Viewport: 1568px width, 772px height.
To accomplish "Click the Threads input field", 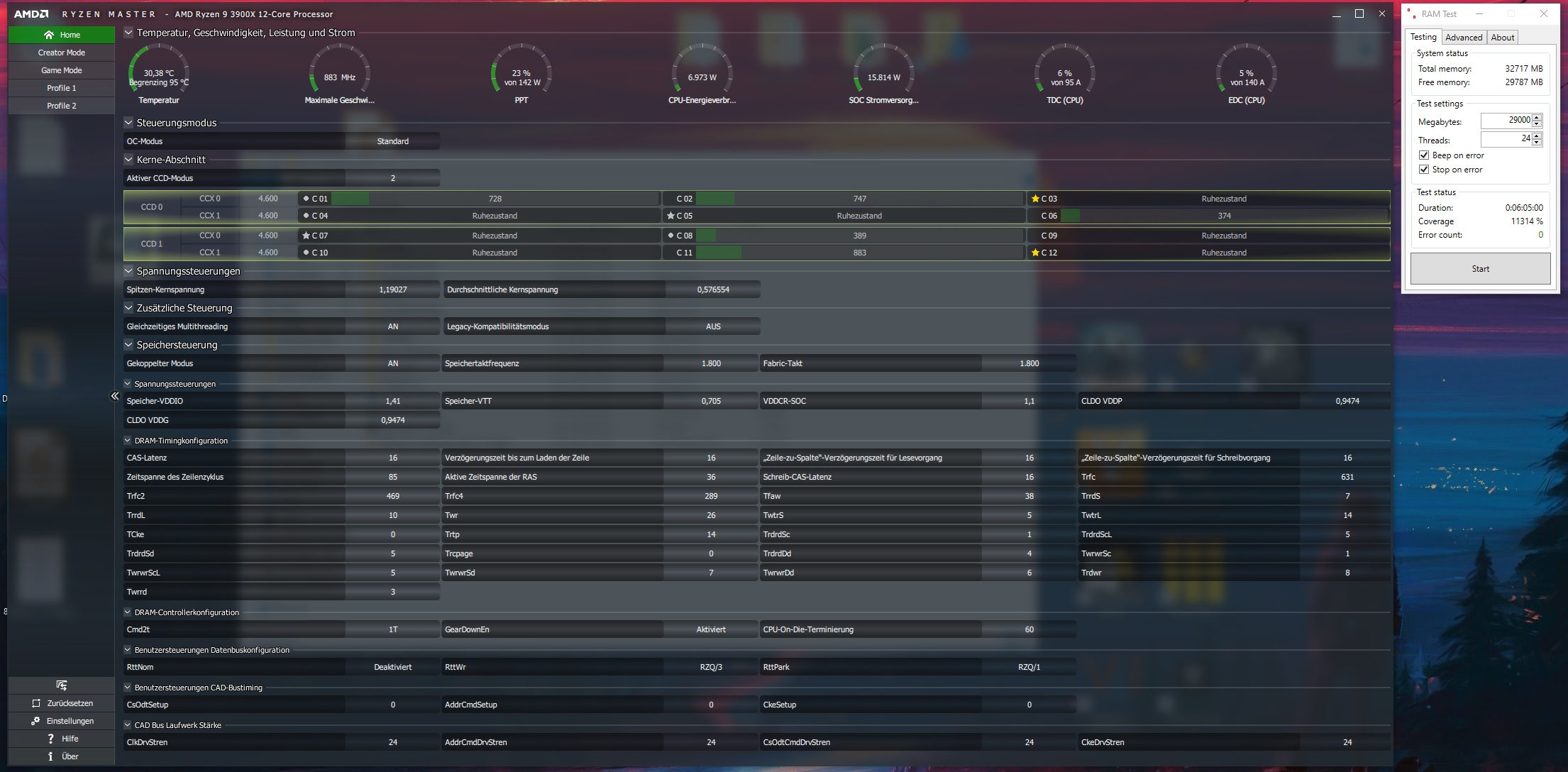I will point(1505,139).
